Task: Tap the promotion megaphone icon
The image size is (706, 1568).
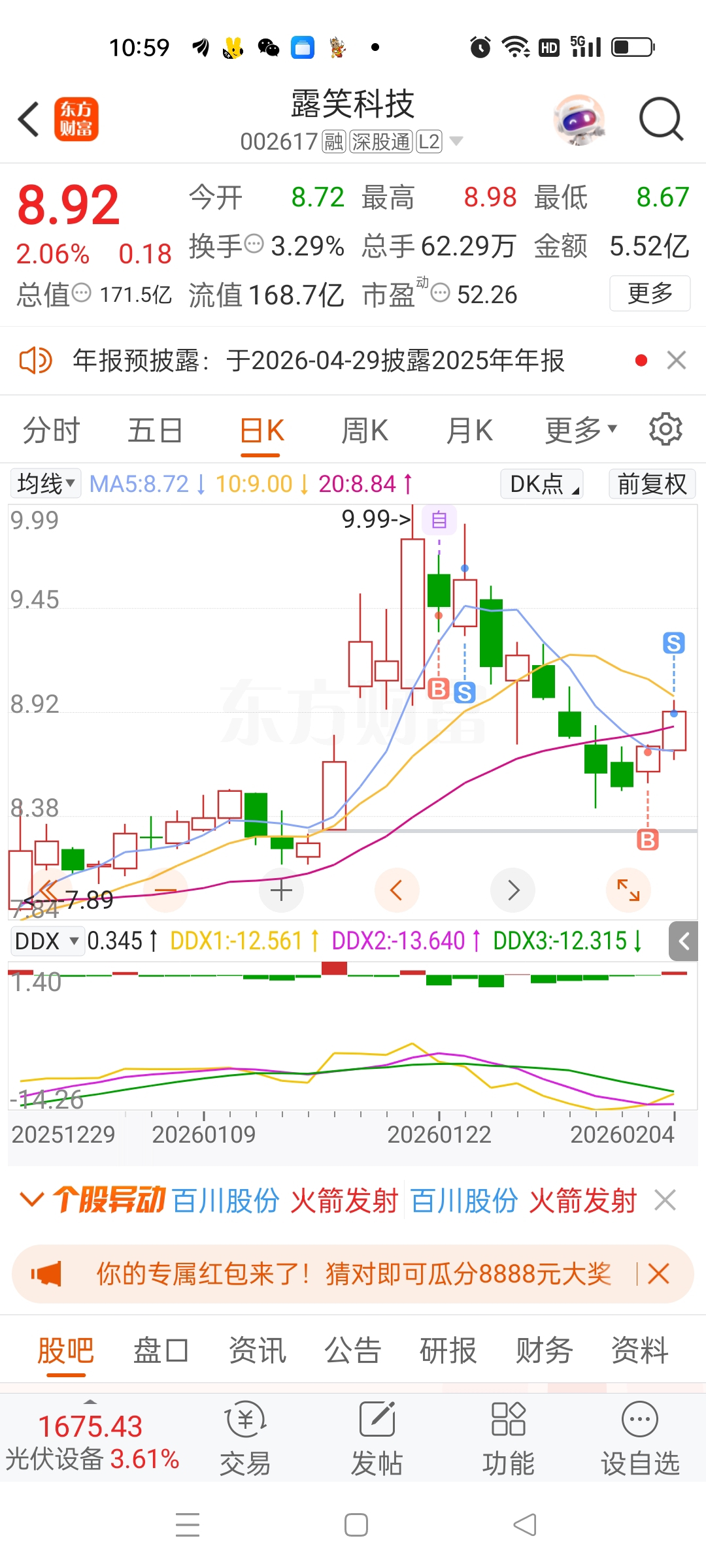Action: pos(46,1274)
